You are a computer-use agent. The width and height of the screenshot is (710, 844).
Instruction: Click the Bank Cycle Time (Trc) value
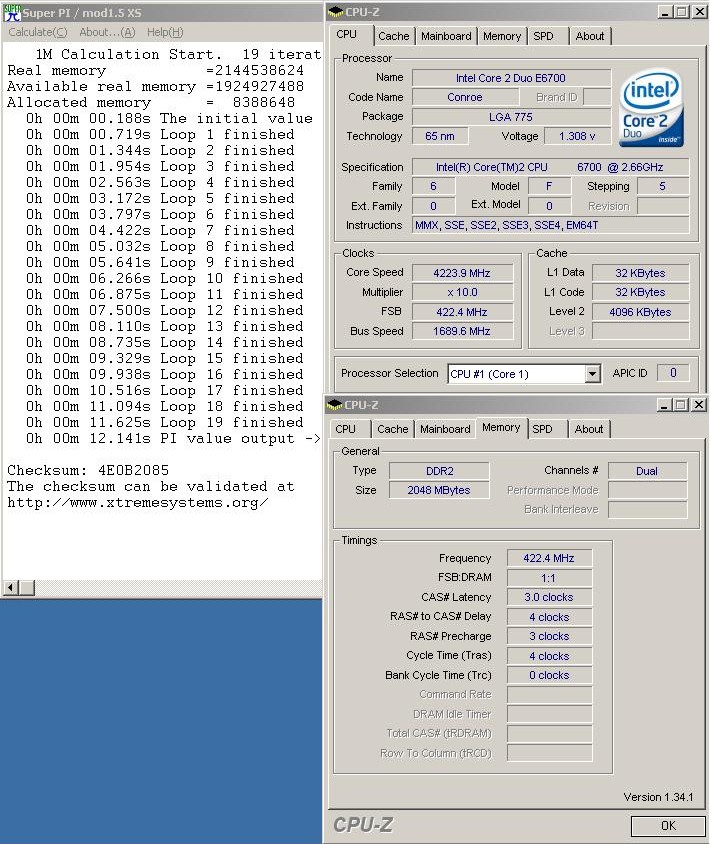(x=549, y=675)
